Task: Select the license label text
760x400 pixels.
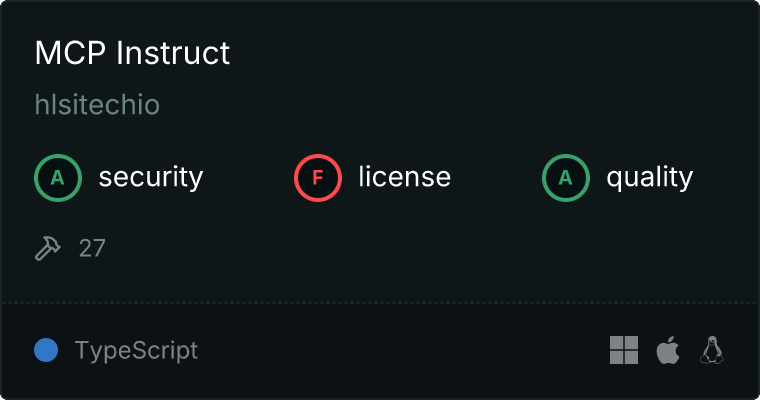Action: [x=404, y=178]
